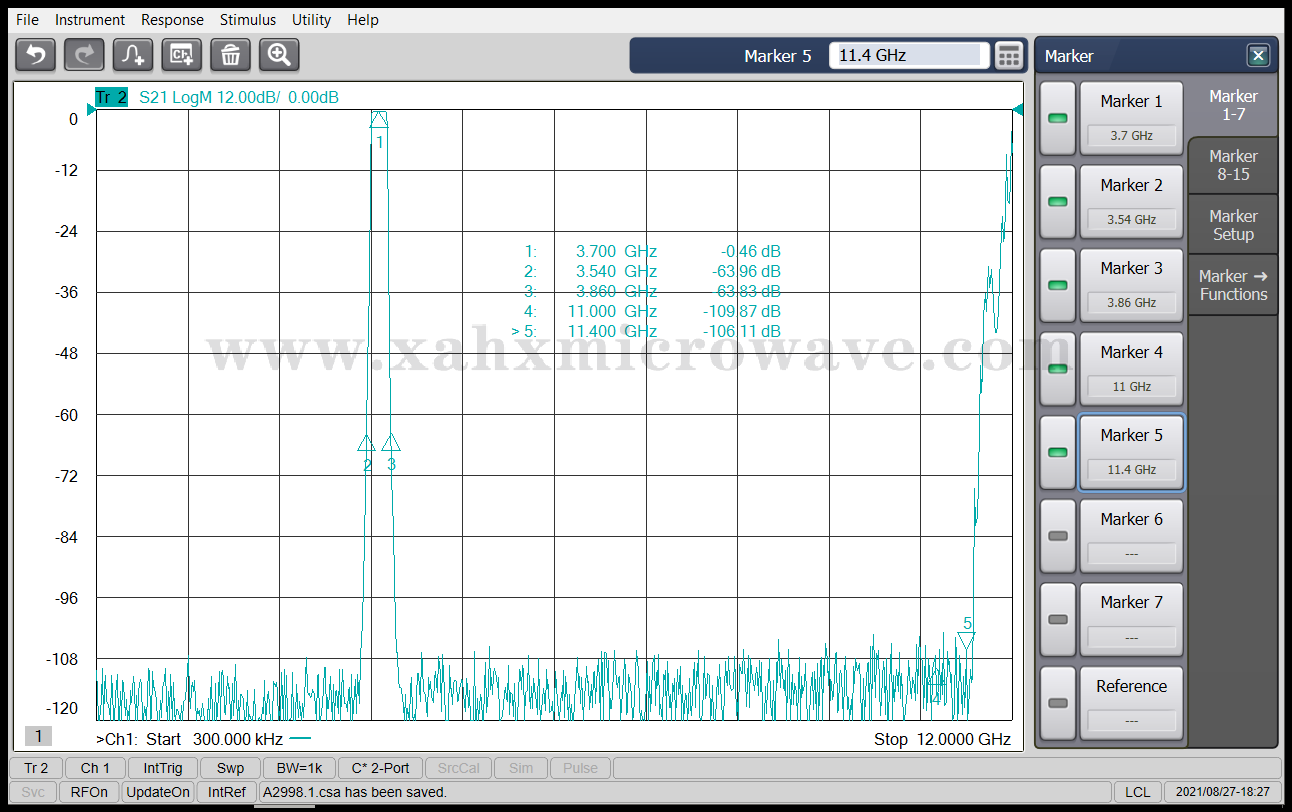Image resolution: width=1292 pixels, height=812 pixels.
Task: Enable Marker 7 using its indicator toggle
Action: point(1057,619)
